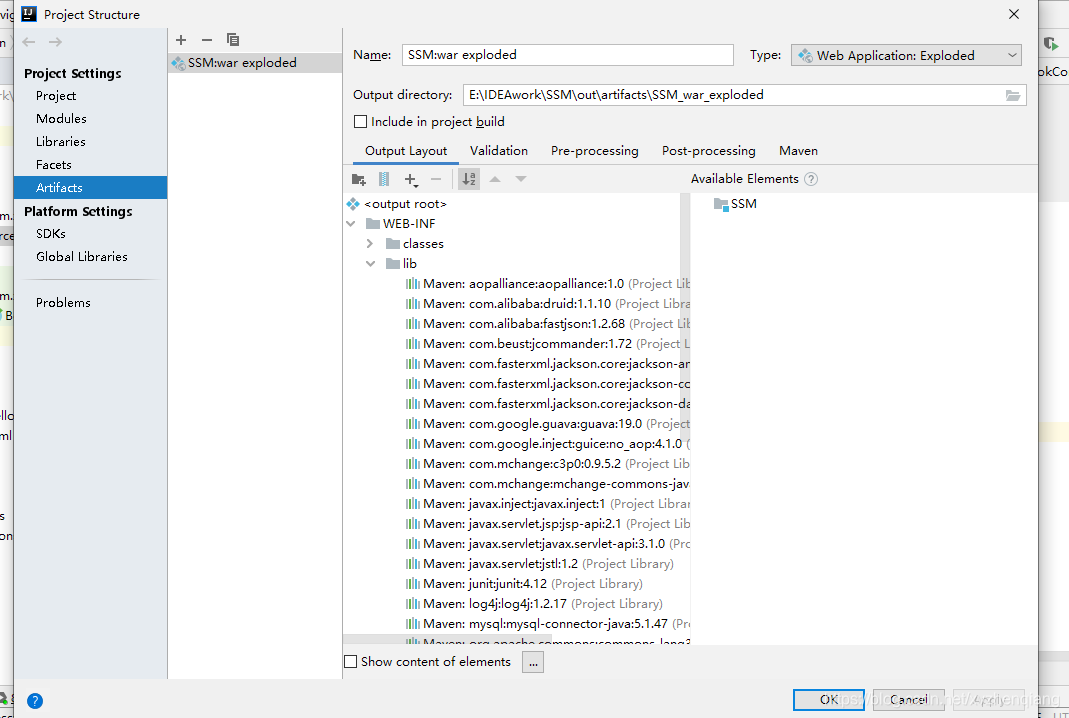Select Maven: javax.servlet.jsp:jsp-api:2.1 entry
1069x718 pixels.
coord(547,524)
